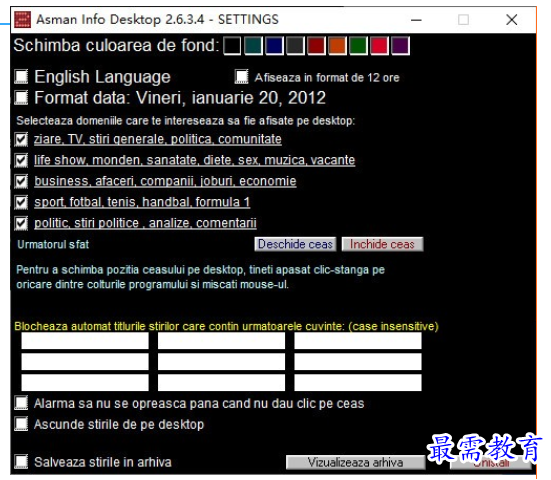Toggle Afiseaza in format de 12 ore

click(x=241, y=77)
